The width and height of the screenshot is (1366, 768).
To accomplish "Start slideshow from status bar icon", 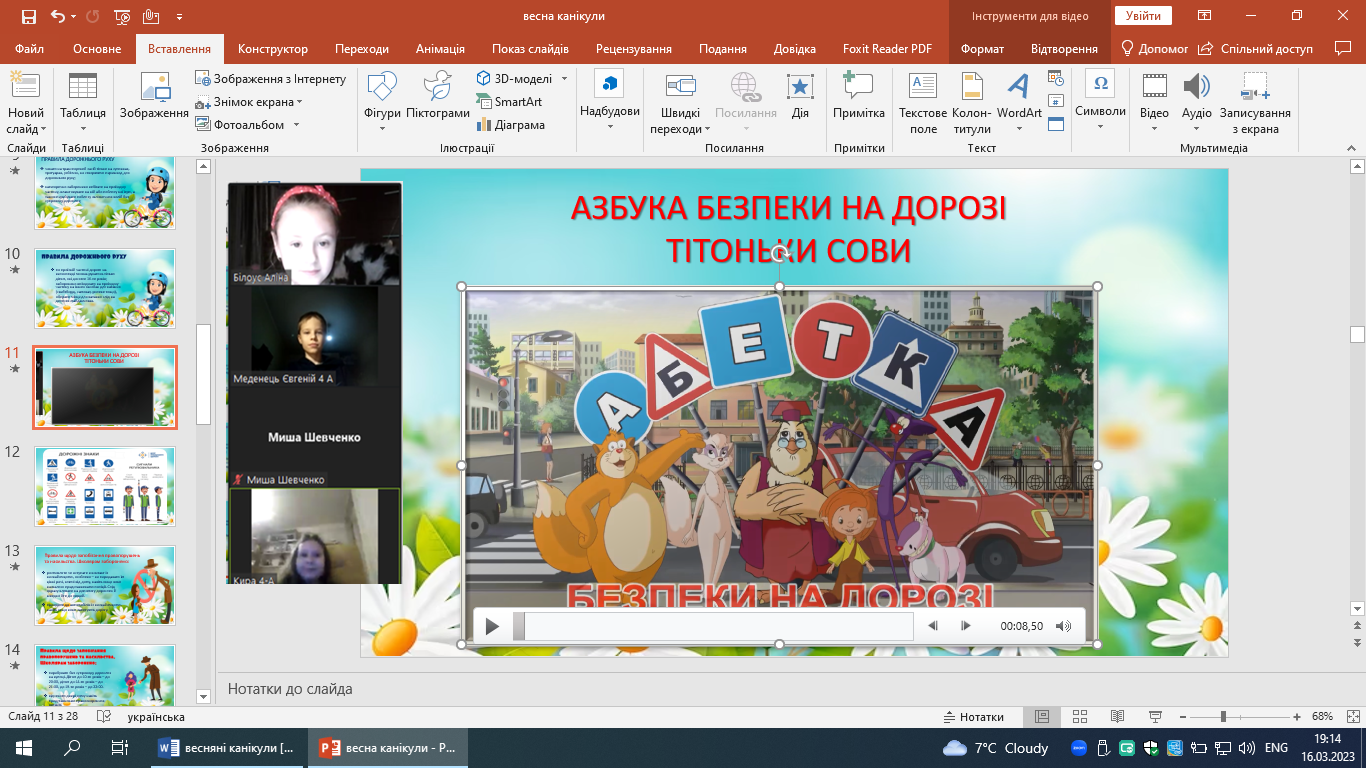I will point(1155,717).
